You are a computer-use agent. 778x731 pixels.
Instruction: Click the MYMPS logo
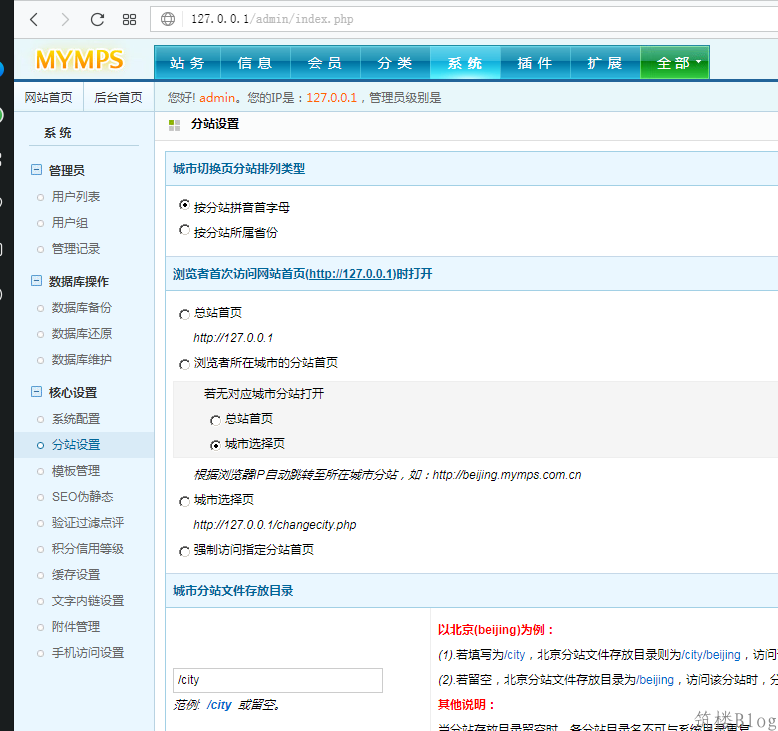point(79,60)
